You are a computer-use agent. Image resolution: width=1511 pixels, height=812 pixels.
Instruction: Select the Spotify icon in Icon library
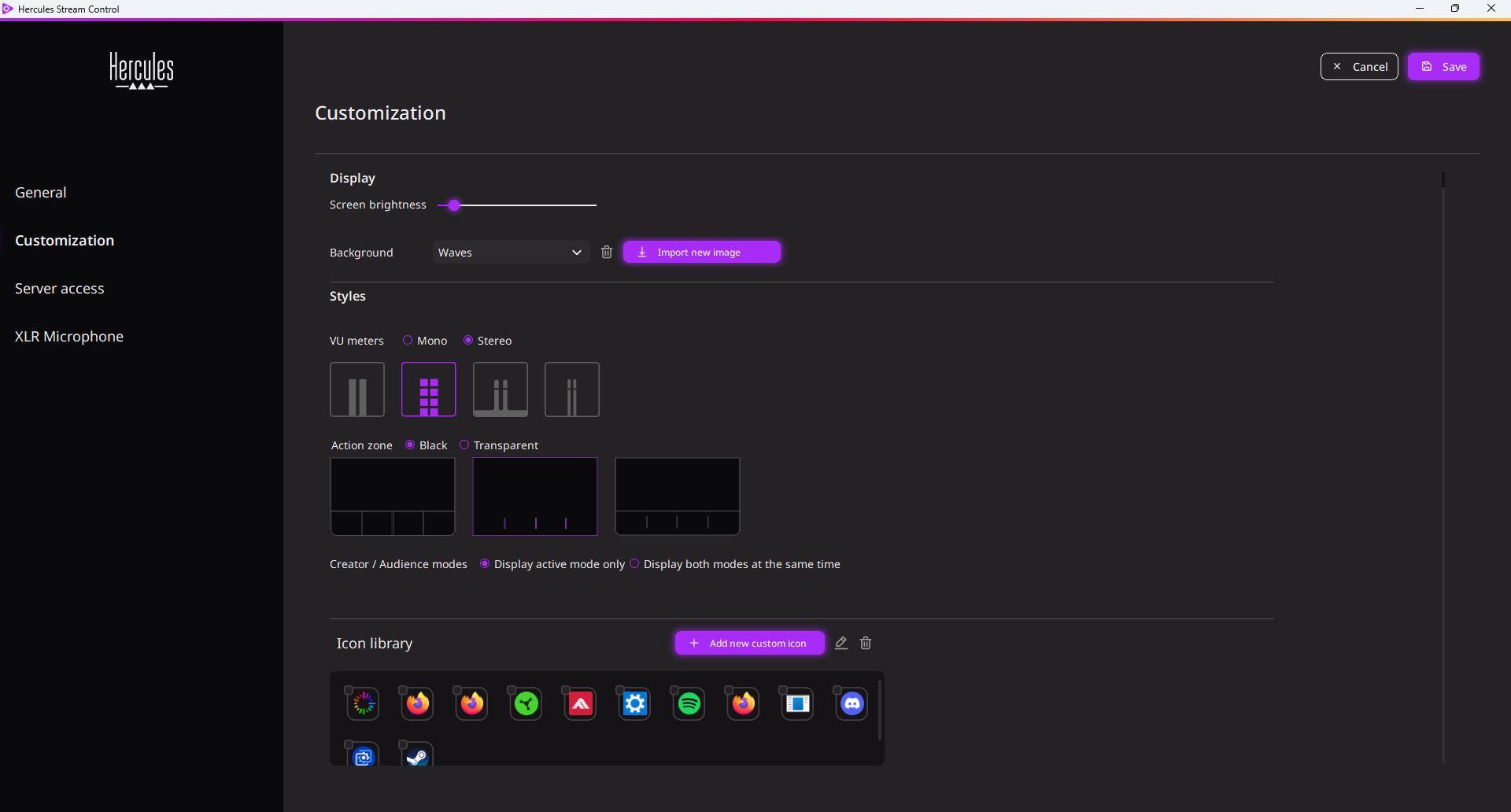click(x=689, y=704)
